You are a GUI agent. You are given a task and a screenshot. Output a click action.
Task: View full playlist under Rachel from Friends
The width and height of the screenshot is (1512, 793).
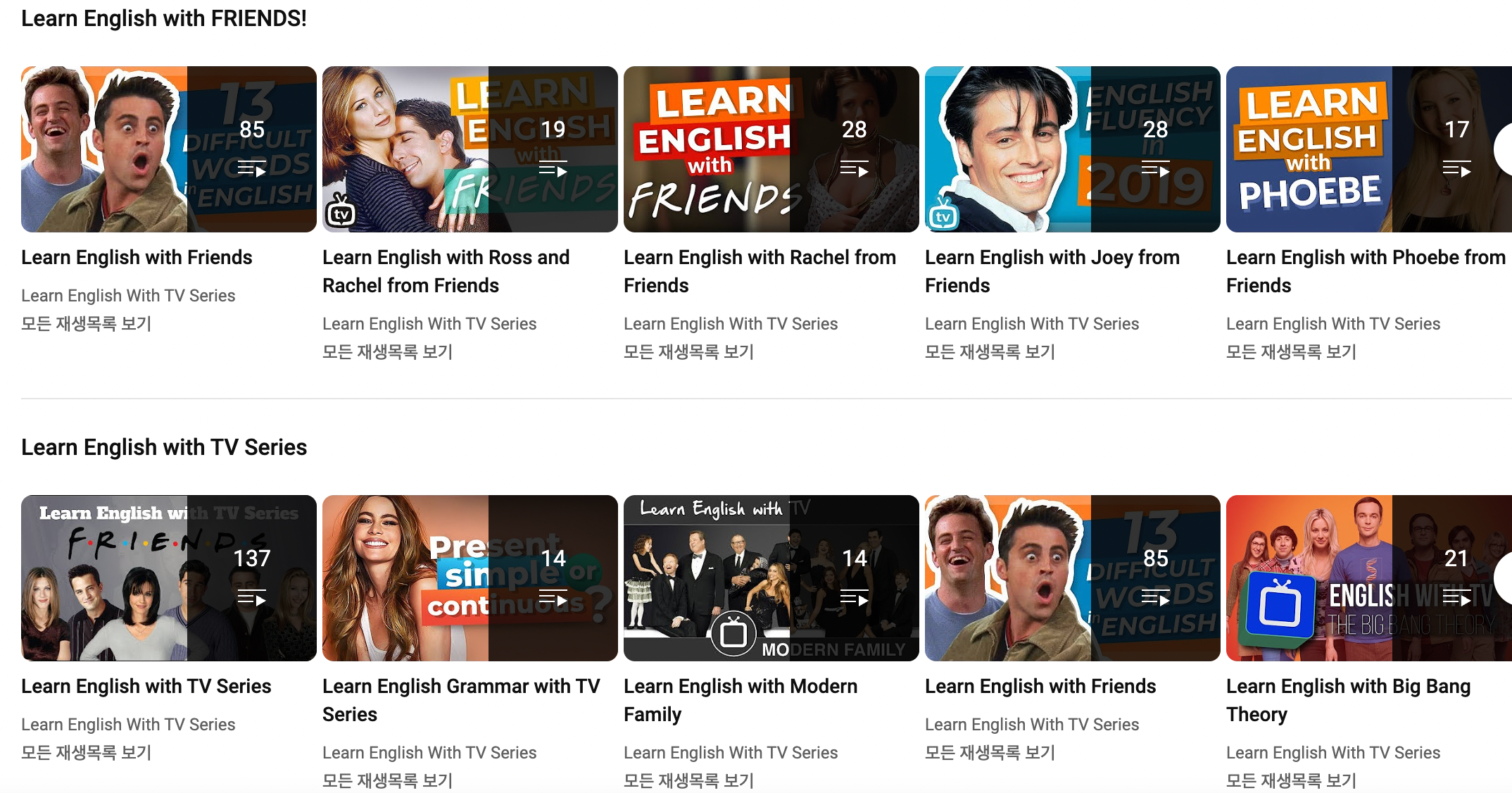(688, 351)
